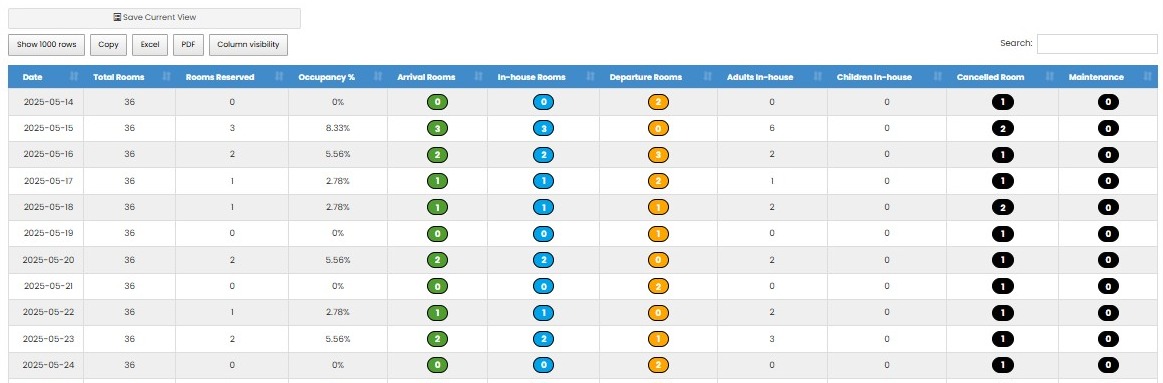Screen dimensions: 1163x383
Task: Click the Departure Rooms header label
Action: (x=645, y=77)
